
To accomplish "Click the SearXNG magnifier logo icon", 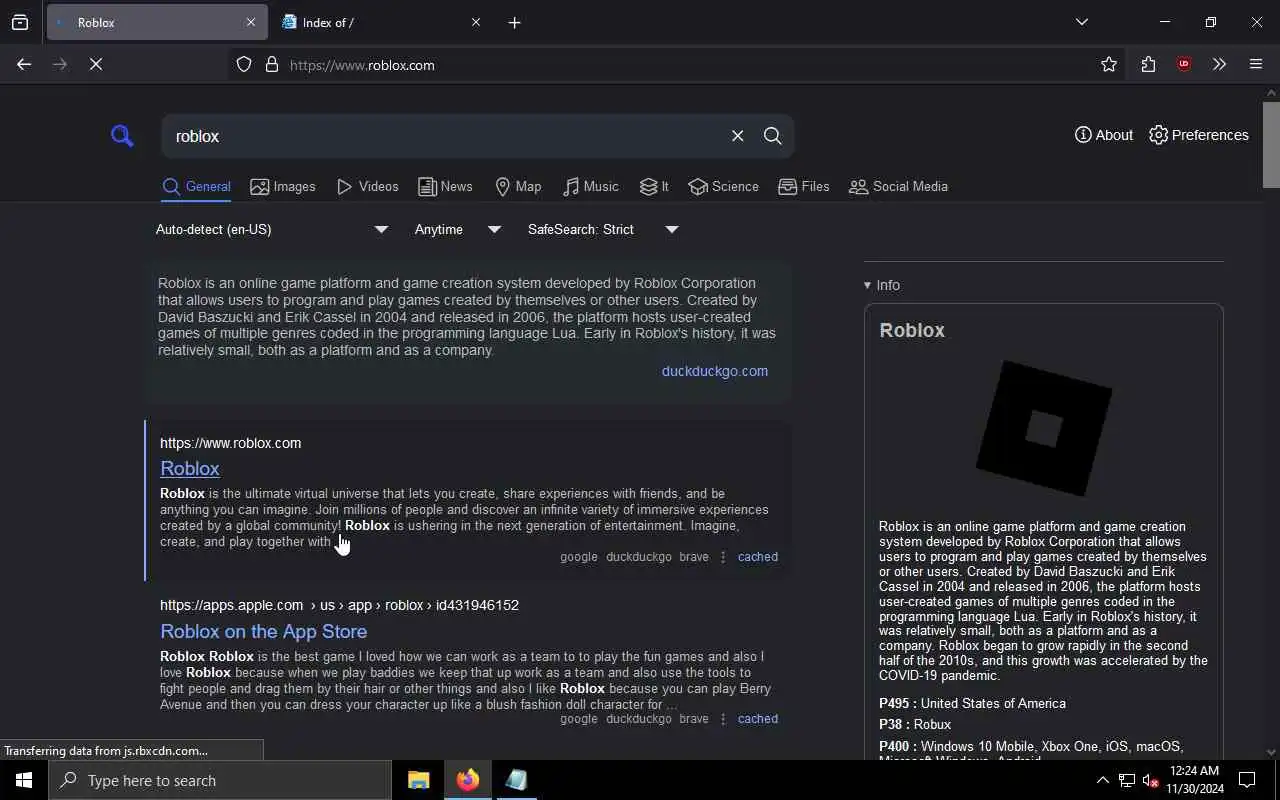I will (x=122, y=135).
